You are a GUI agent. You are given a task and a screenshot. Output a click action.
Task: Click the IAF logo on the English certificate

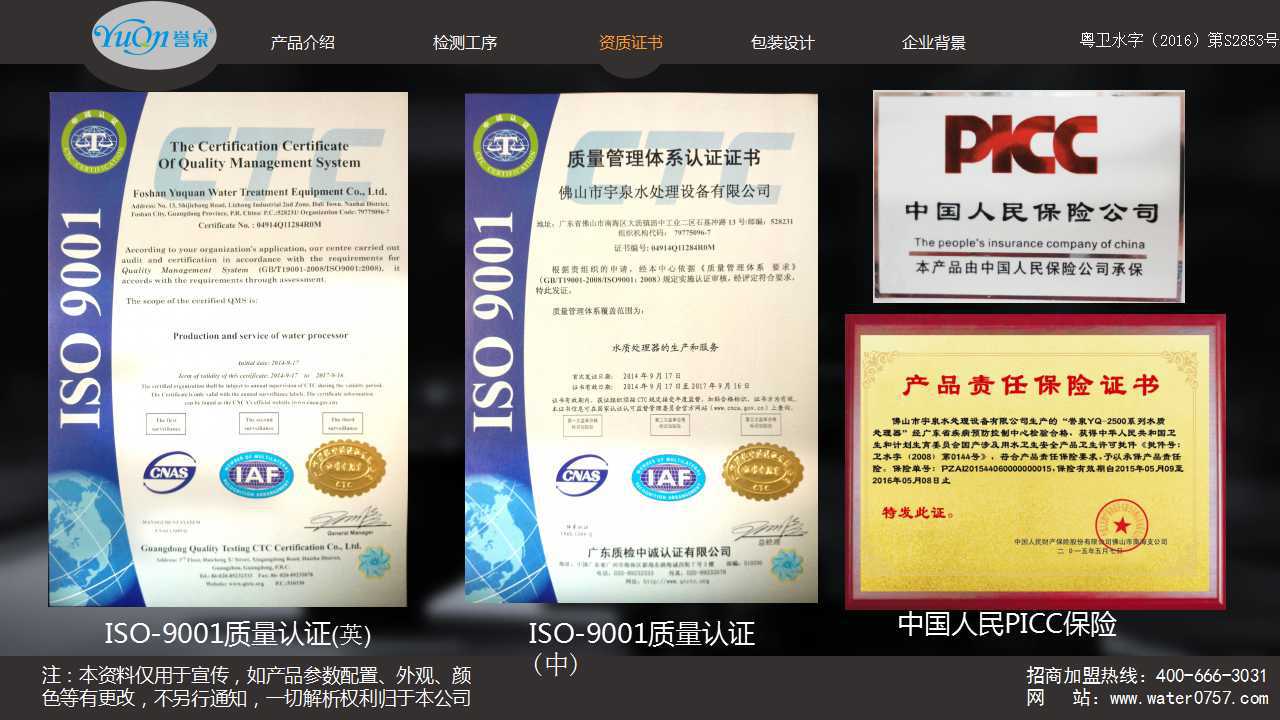(x=256, y=473)
